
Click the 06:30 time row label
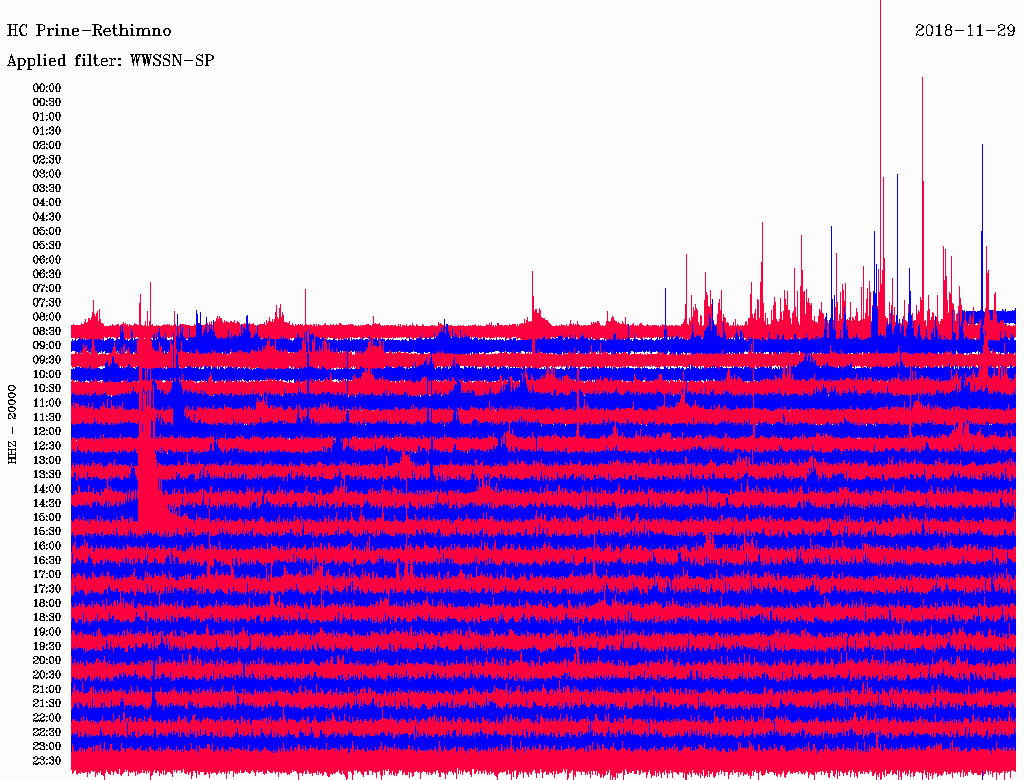point(47,274)
